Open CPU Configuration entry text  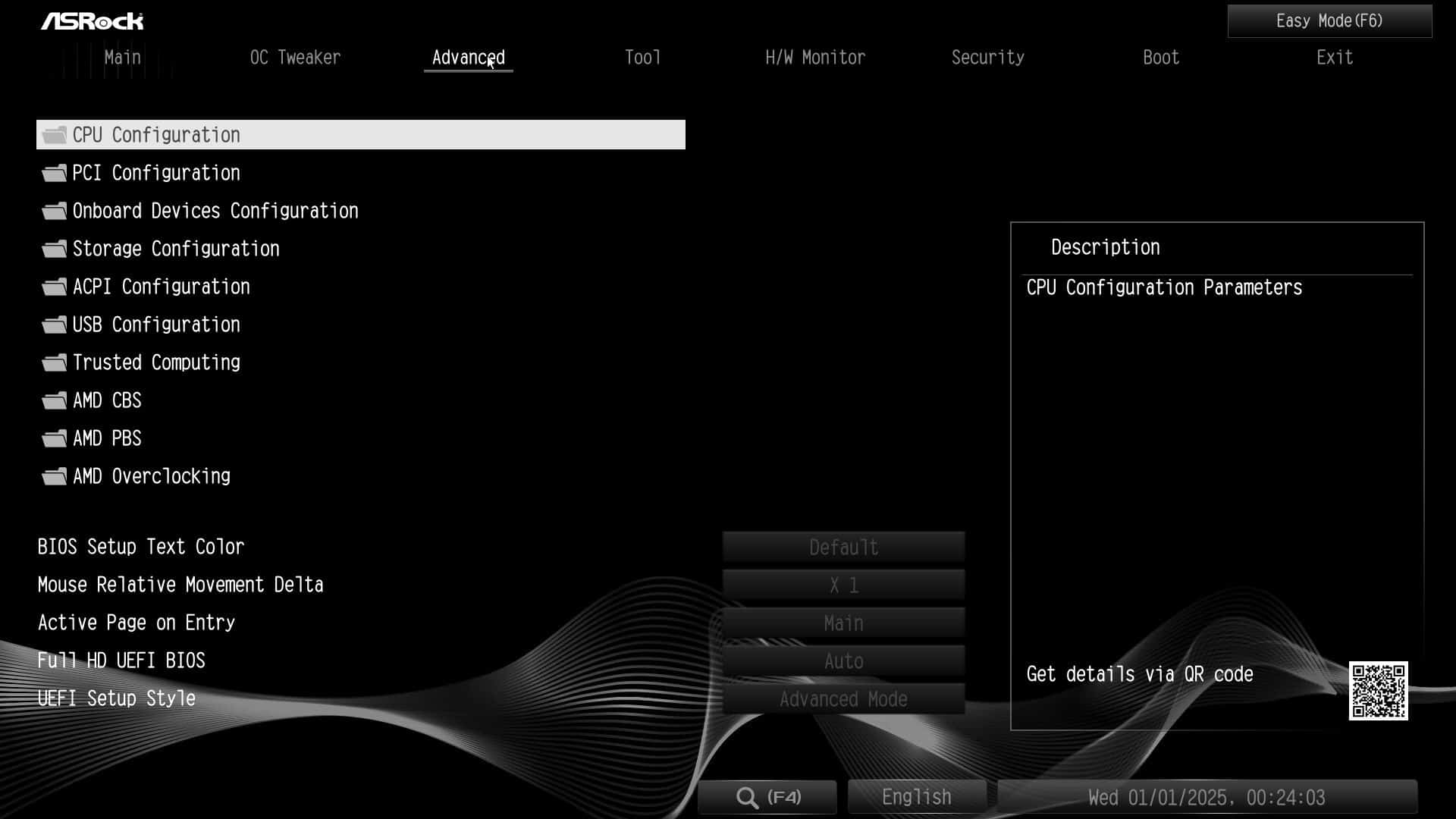coord(156,135)
